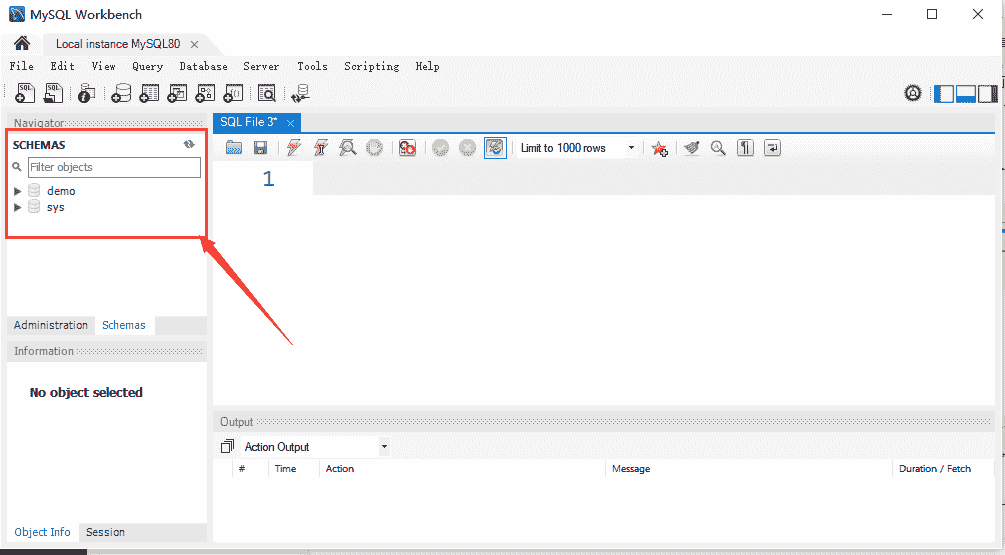
Task: Switch to Administration tab
Action: 51,325
